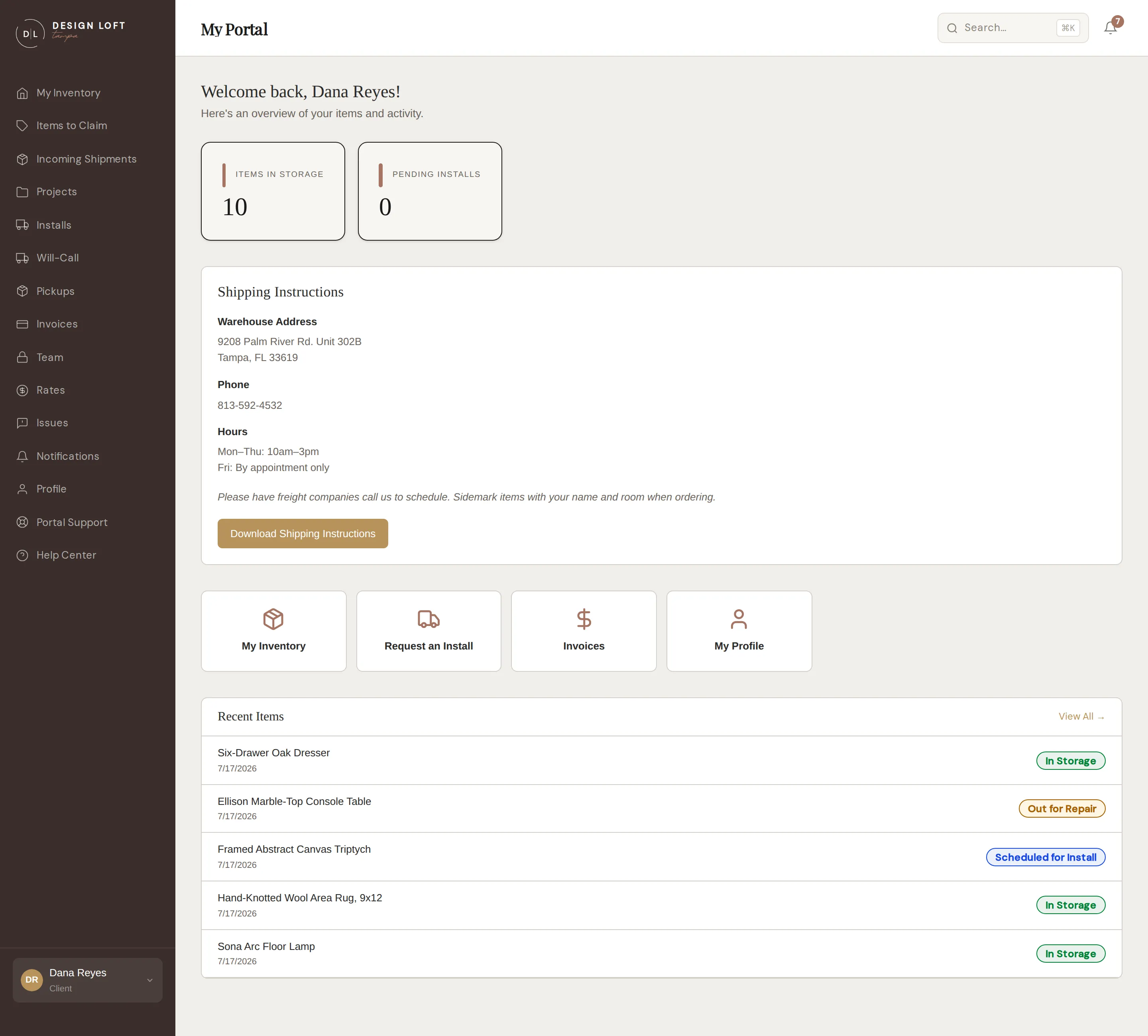Viewport: 1148px width, 1036px height.
Task: Go to Rates in the sidebar
Action: [88, 390]
